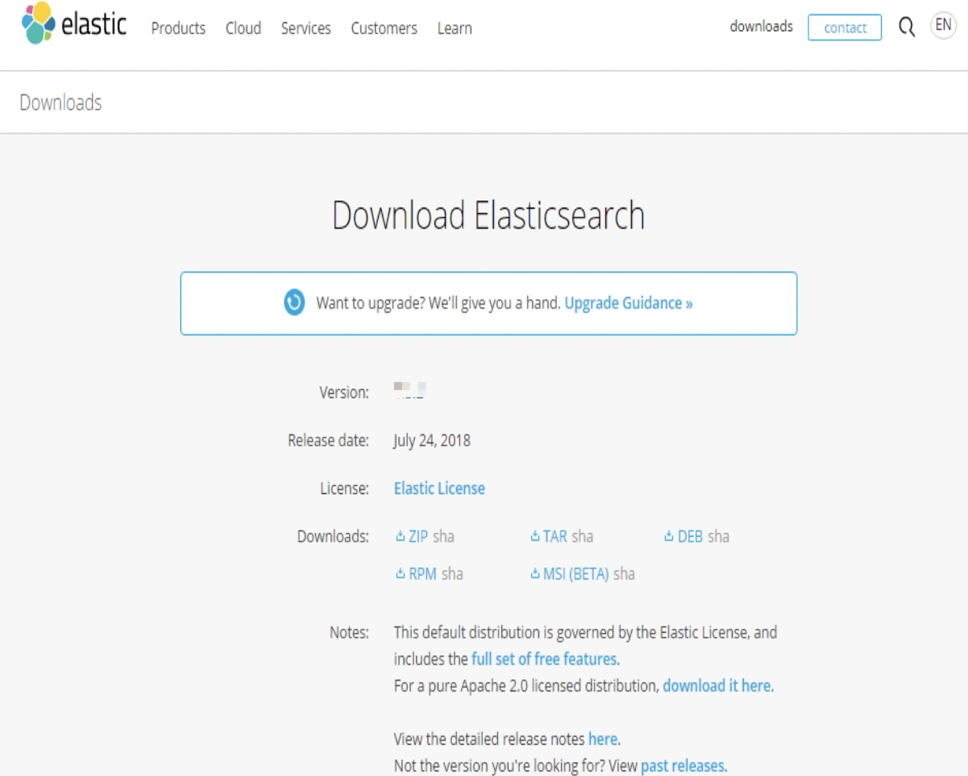
Task: Click the Download Elasticsearch heading
Action: [488, 215]
